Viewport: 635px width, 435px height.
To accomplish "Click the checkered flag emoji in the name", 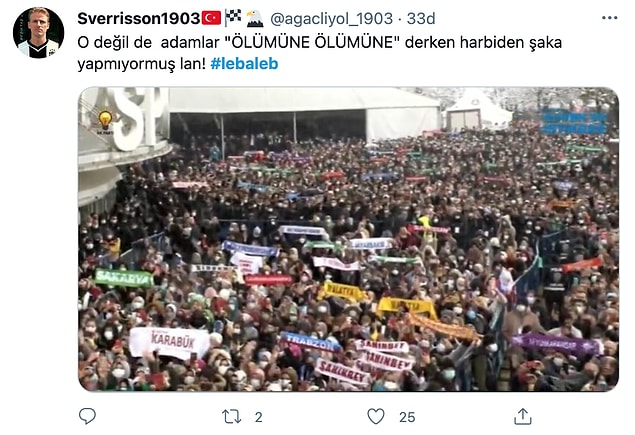I will pyautogui.click(x=233, y=17).
